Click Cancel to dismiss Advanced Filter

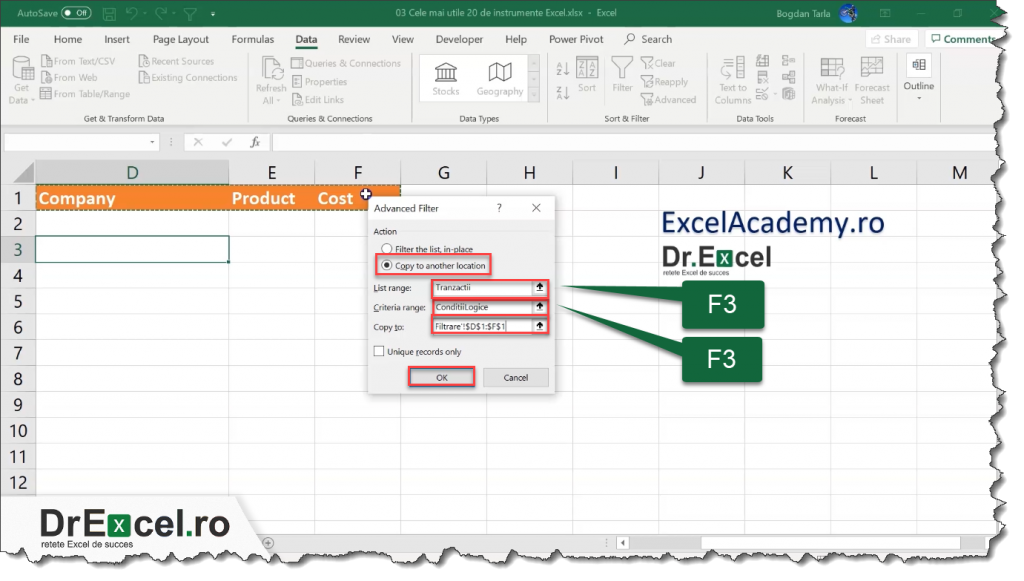point(516,377)
